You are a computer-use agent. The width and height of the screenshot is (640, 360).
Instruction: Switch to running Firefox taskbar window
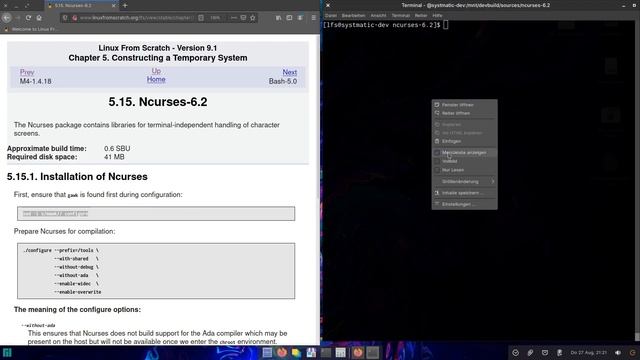pyautogui.click(x=358, y=353)
